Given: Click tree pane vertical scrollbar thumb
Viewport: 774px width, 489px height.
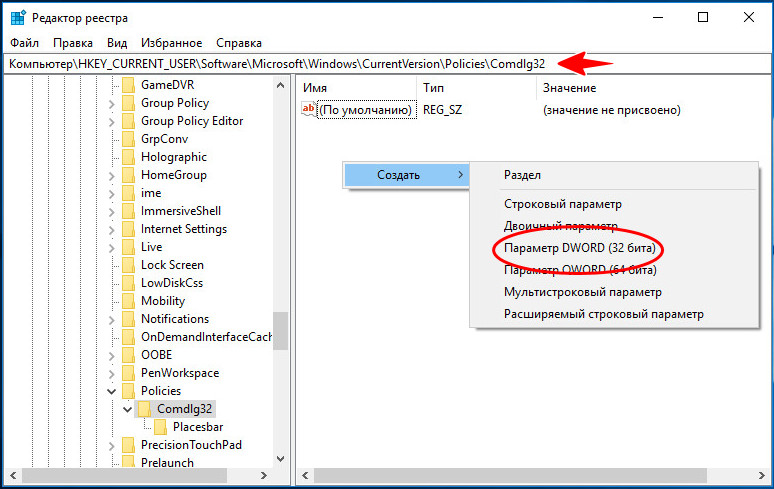Looking at the screenshot, I should (280, 331).
